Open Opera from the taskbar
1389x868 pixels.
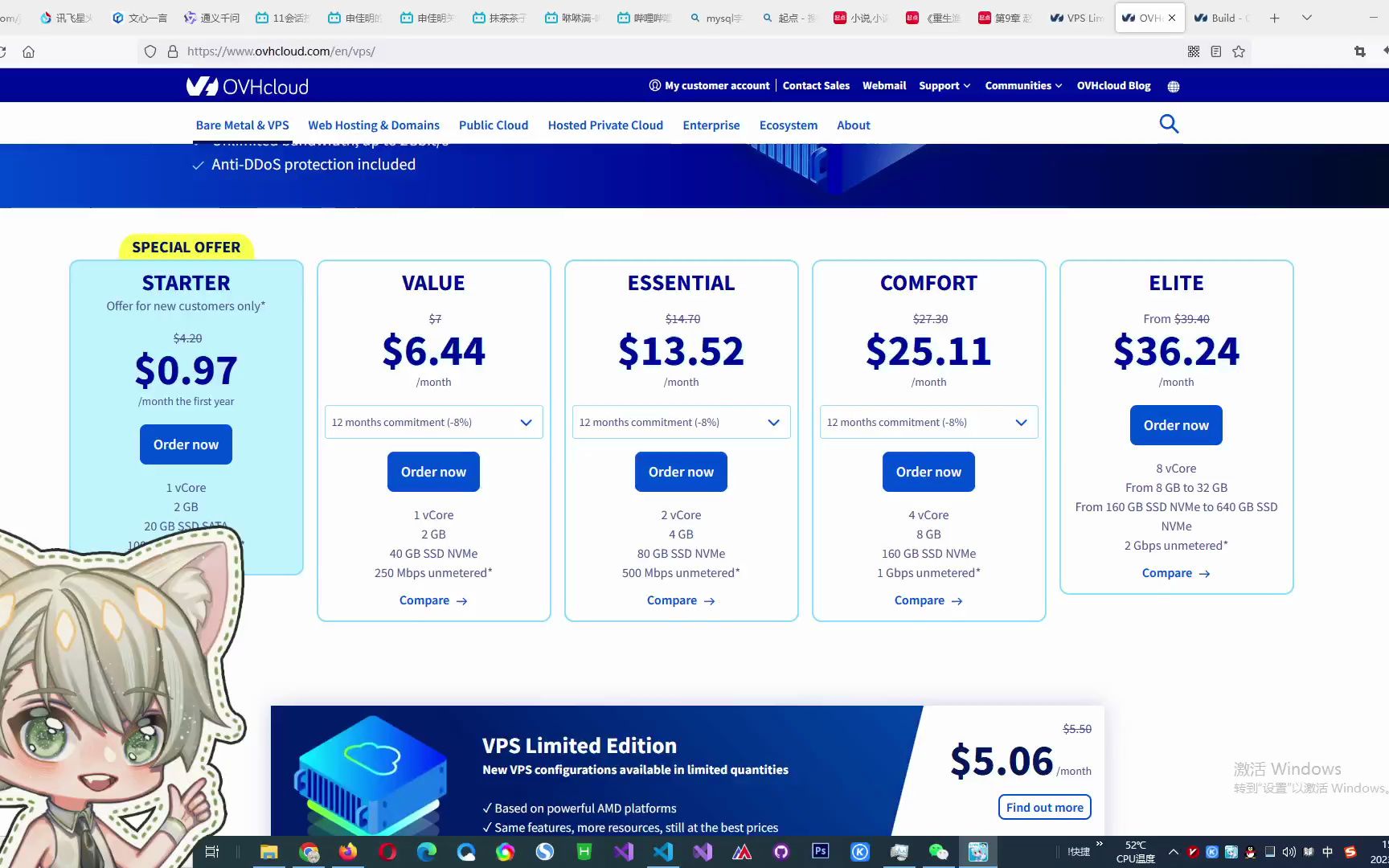[x=387, y=852]
